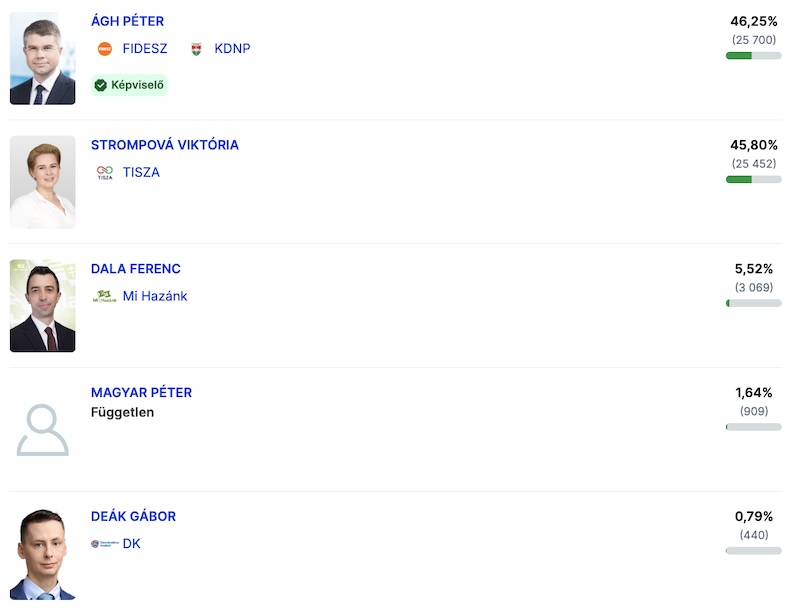
Task: Open Dala Ferenc's candidate photo
Action: click(x=43, y=306)
